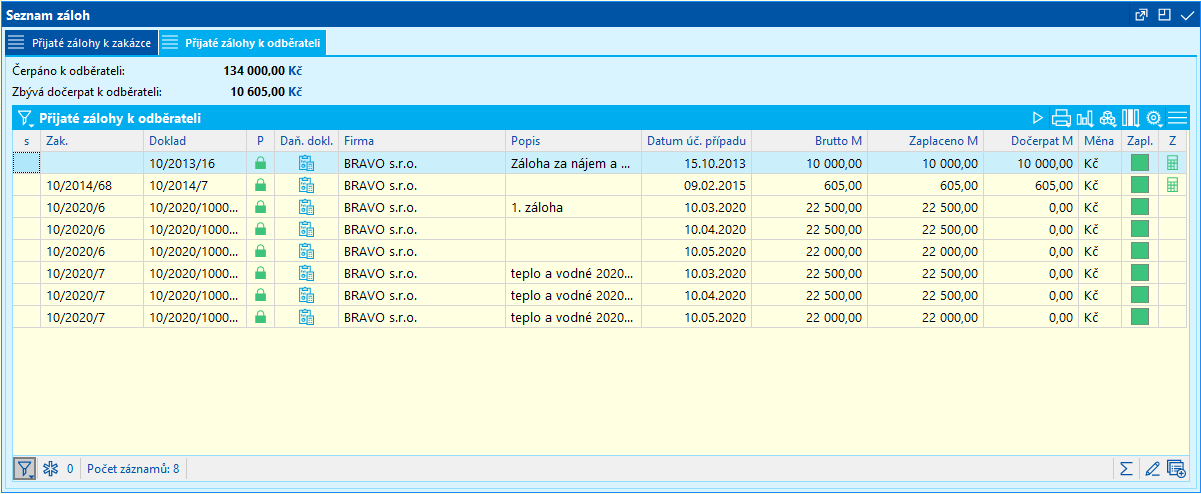Open the cubes dropdown in grid toolbar
Image resolution: width=1201 pixels, height=494 pixels.
point(1107,118)
